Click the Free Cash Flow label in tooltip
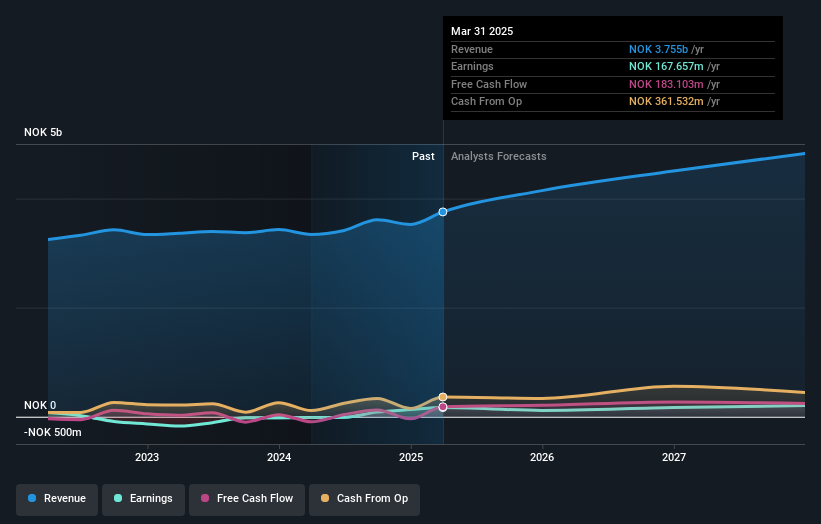The height and width of the screenshot is (524, 821). (x=489, y=84)
